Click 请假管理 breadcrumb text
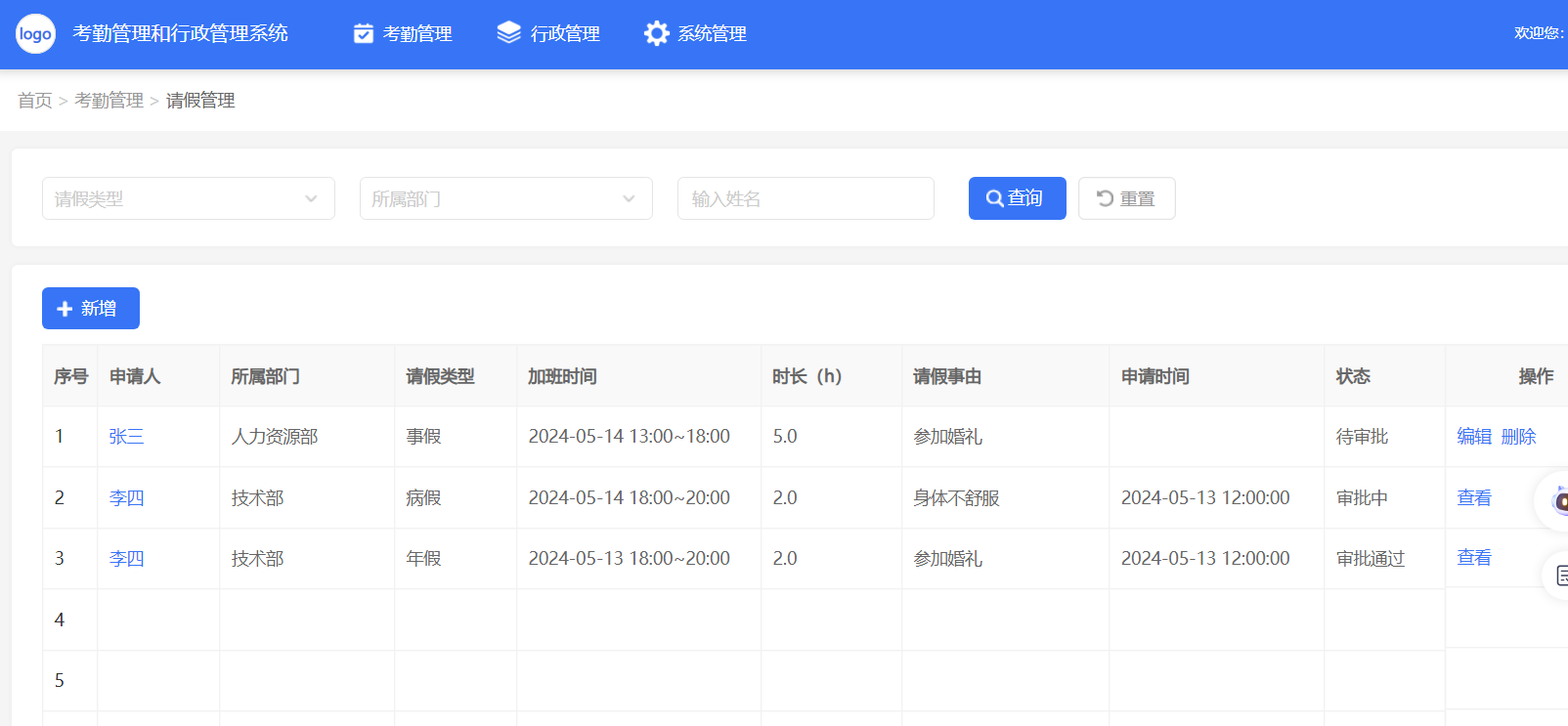The height and width of the screenshot is (726, 1568). 200,101
